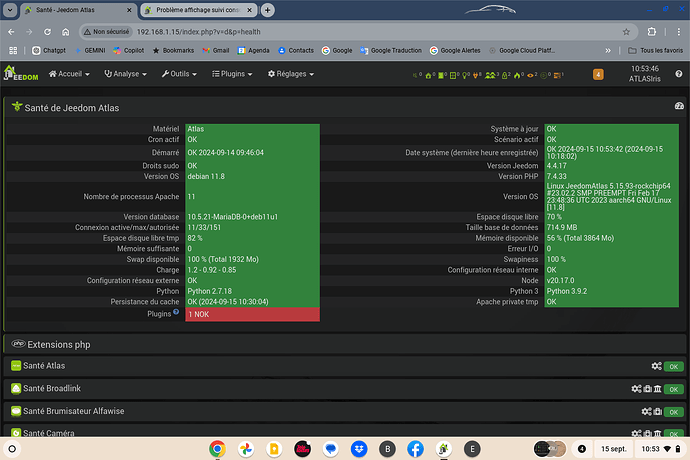Open the Analyse dropdown menu
690x460 pixels.
click(x=125, y=74)
